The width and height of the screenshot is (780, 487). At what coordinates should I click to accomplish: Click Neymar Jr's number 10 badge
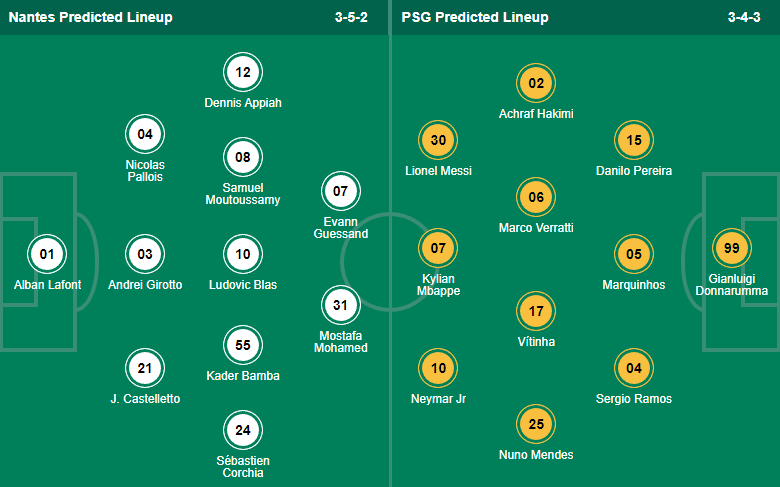(x=438, y=368)
